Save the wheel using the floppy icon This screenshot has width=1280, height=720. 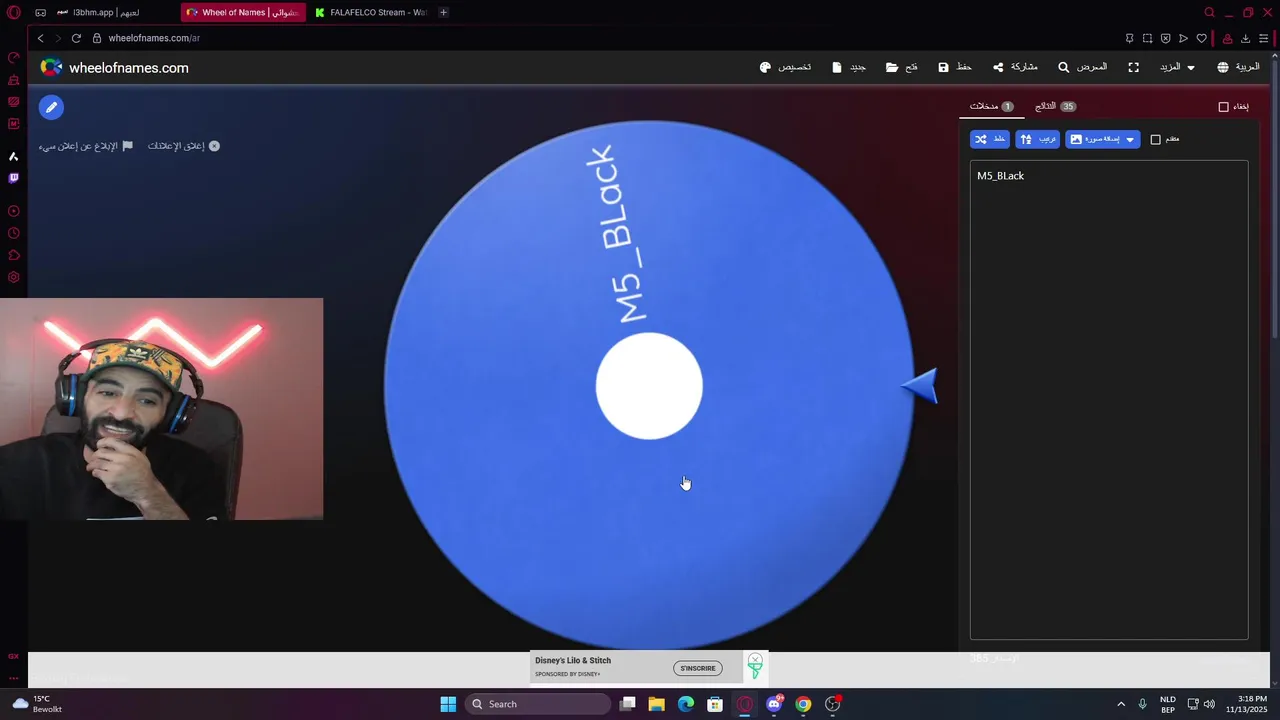954,67
